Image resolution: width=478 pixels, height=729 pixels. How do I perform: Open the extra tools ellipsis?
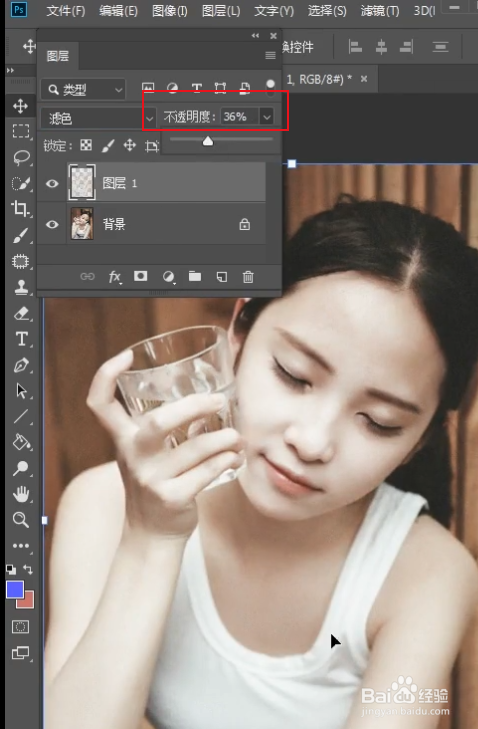point(21,546)
